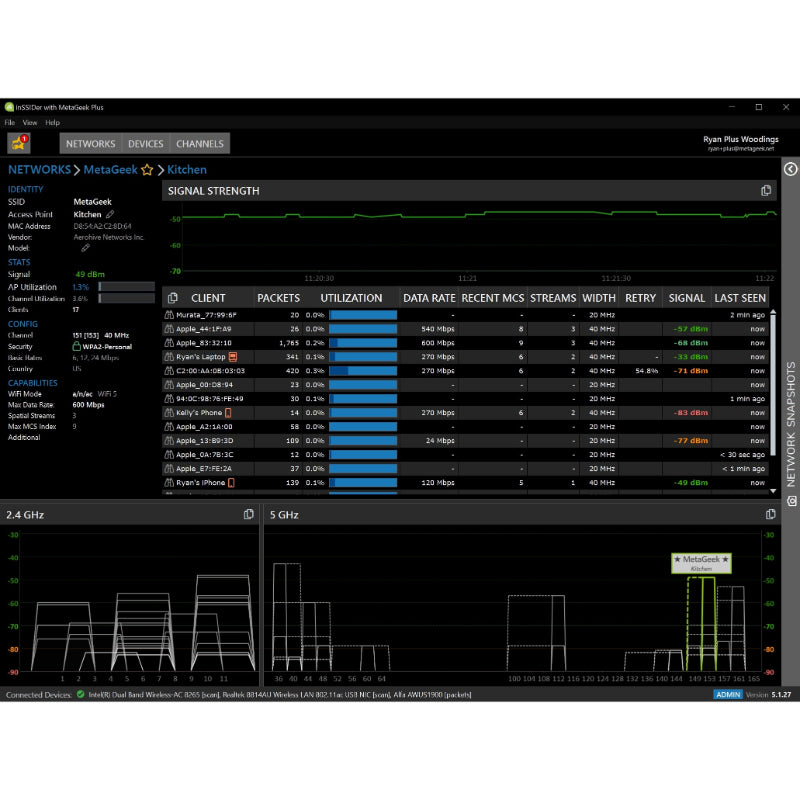Image resolution: width=800 pixels, height=800 pixels.
Task: Click binoculars icon for 94:0C:98:76:FE:49
Action: point(169,399)
